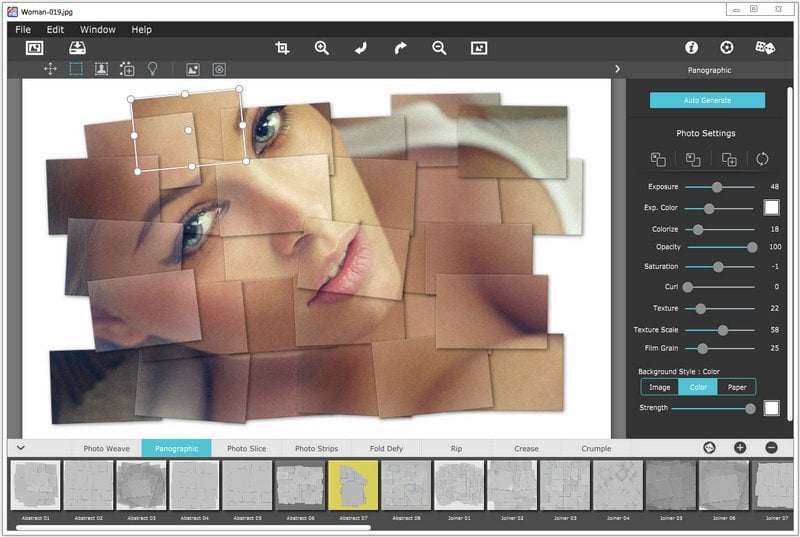Remove a preset with the minus icon
This screenshot has height=537, width=800.
[771, 448]
